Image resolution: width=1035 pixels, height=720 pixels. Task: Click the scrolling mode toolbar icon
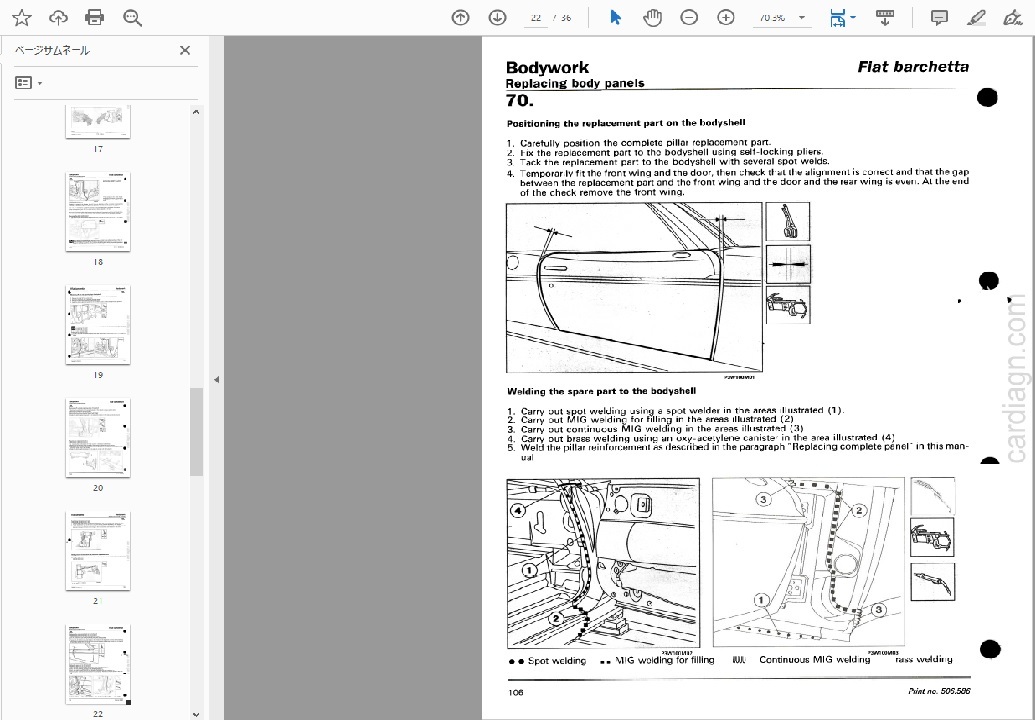pyautogui.click(x=885, y=18)
